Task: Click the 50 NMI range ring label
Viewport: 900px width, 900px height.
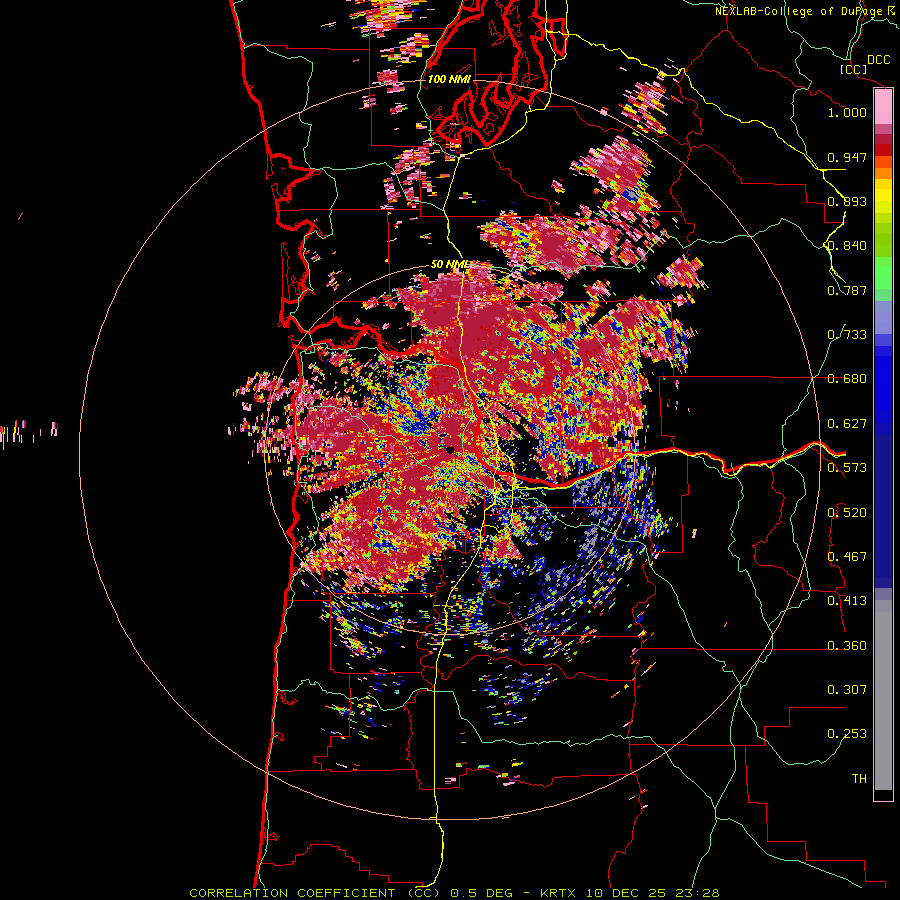Action: [x=449, y=265]
